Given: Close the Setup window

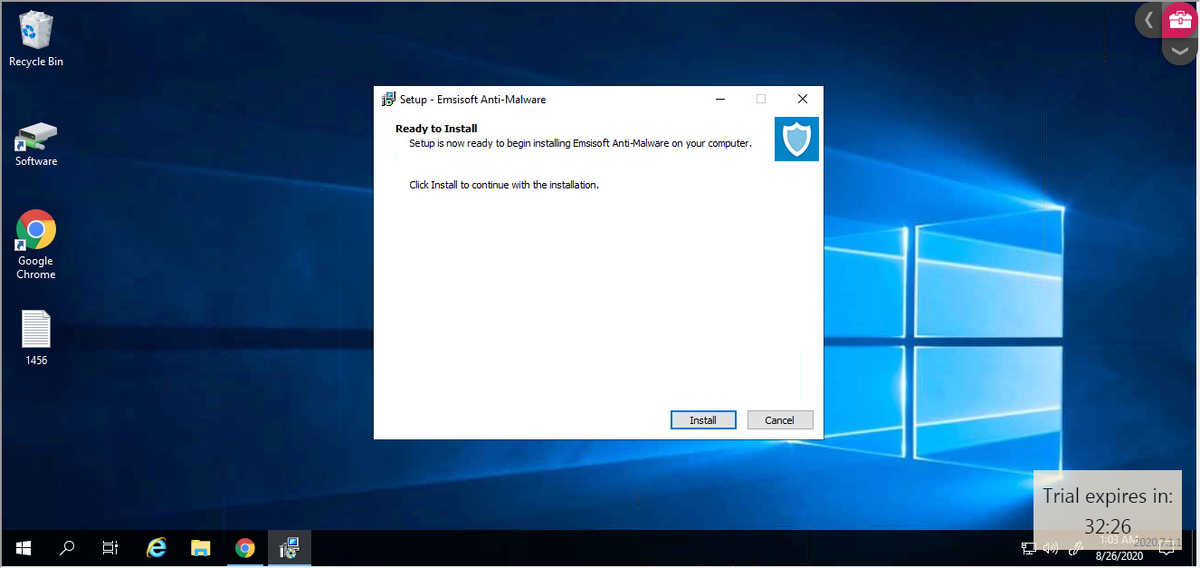Looking at the screenshot, I should click(x=802, y=99).
